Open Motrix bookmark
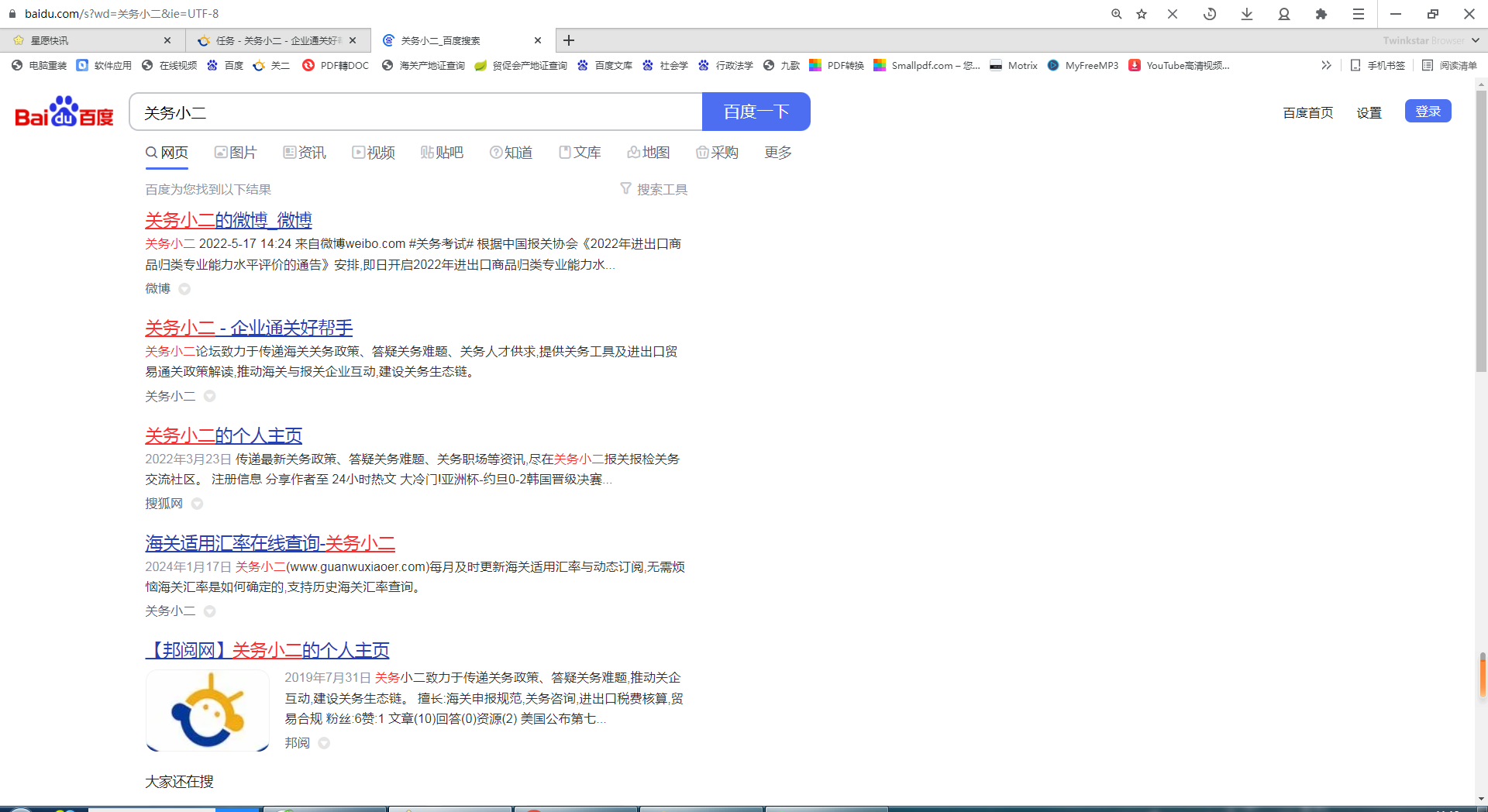 click(x=1014, y=66)
